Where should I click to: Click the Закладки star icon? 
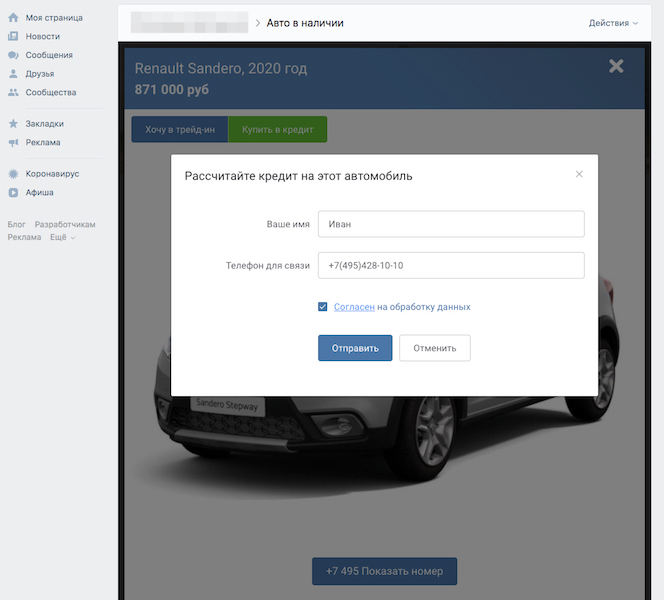[x=13, y=124]
